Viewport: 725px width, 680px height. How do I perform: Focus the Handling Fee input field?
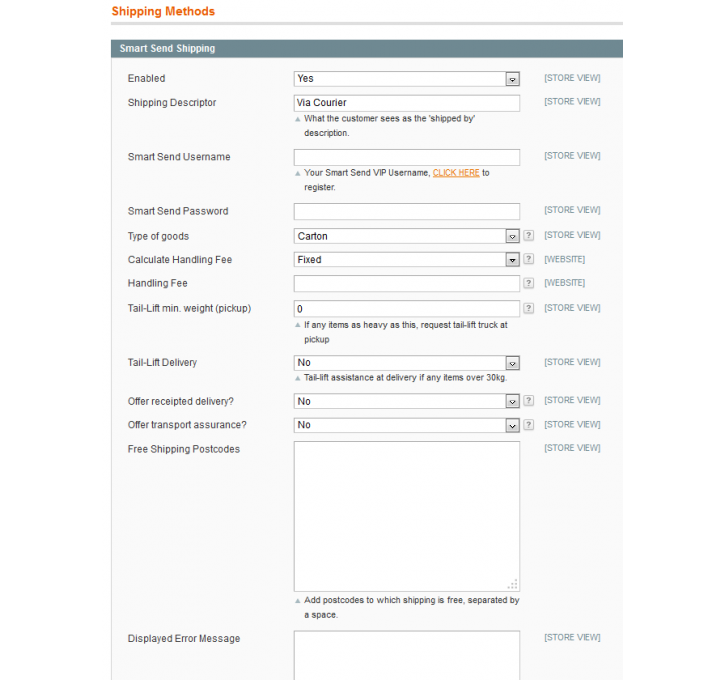point(406,283)
